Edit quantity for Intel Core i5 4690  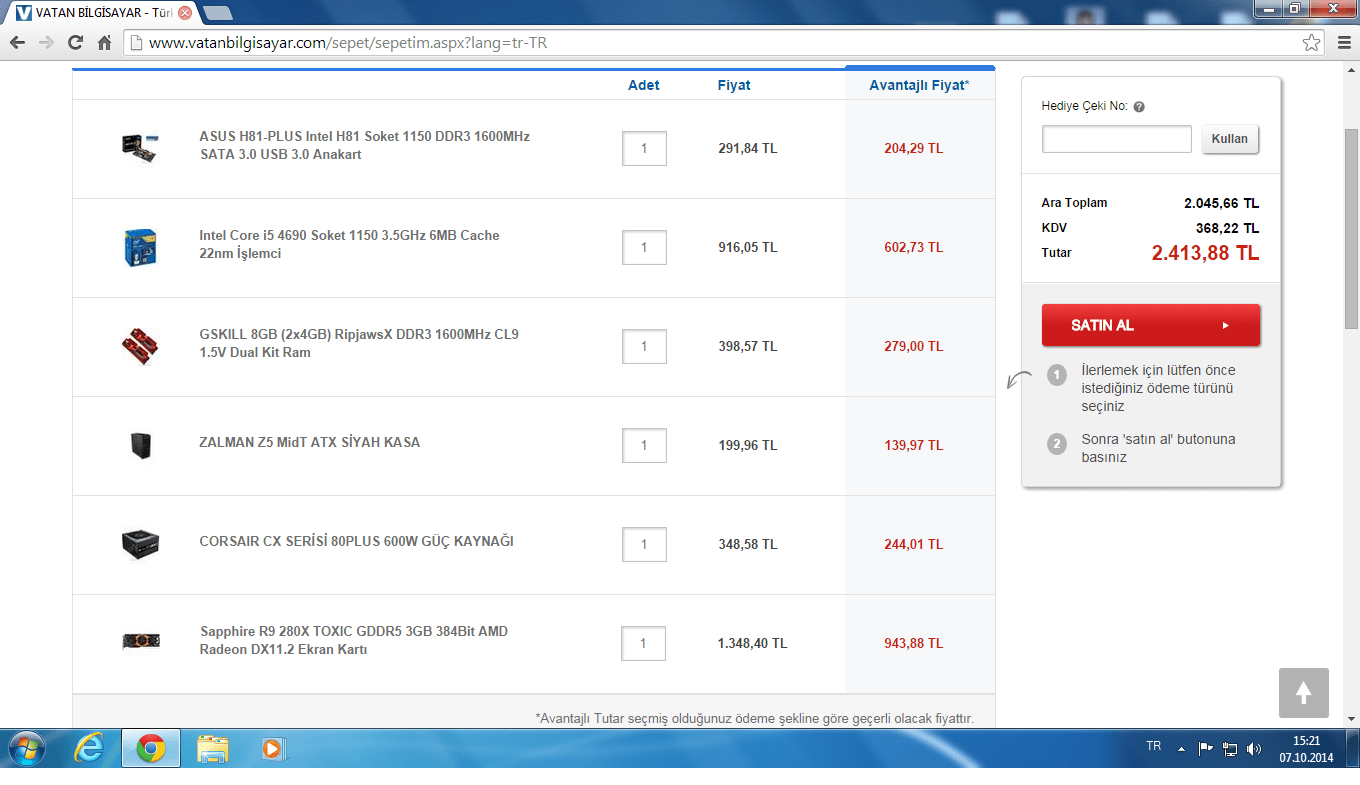point(644,247)
